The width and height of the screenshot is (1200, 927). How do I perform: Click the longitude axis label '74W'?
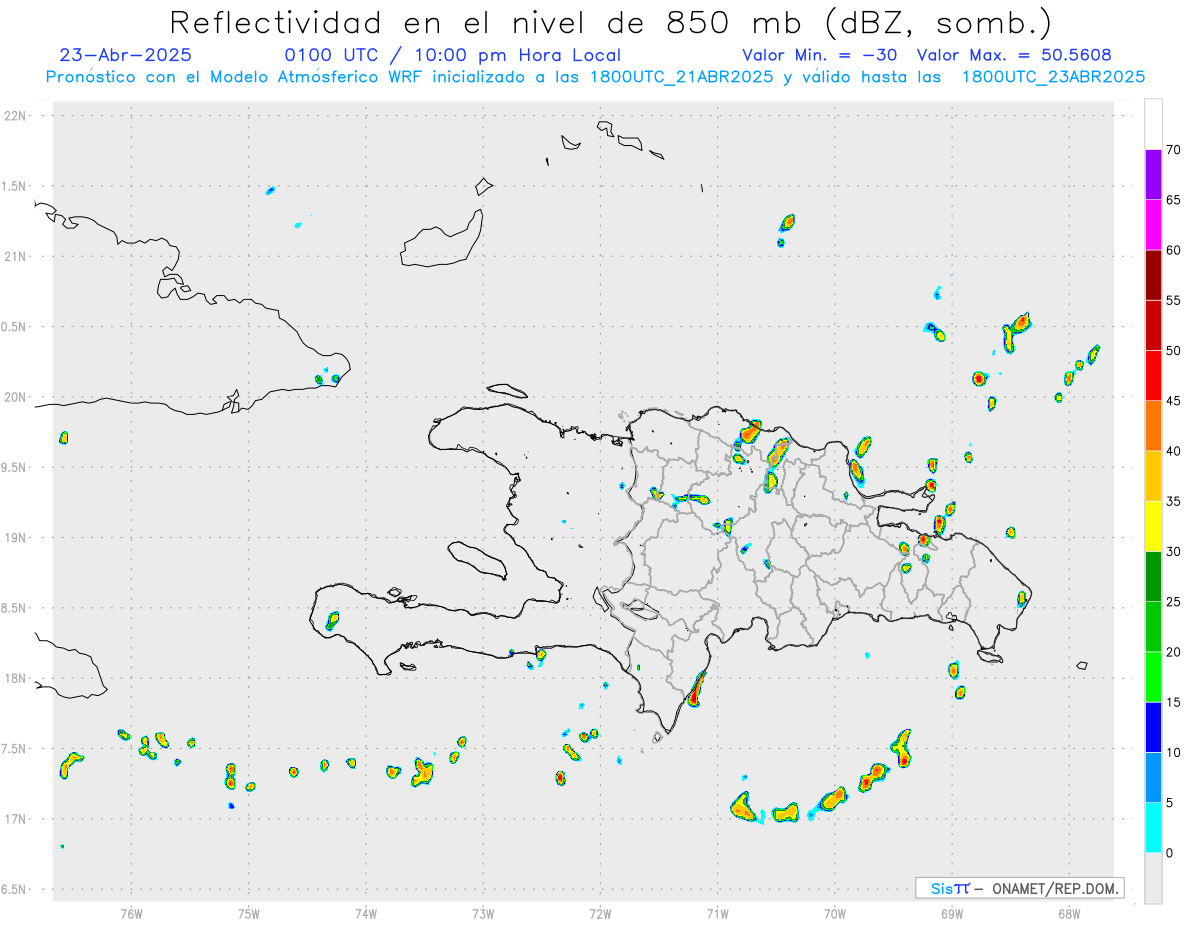pyautogui.click(x=366, y=913)
